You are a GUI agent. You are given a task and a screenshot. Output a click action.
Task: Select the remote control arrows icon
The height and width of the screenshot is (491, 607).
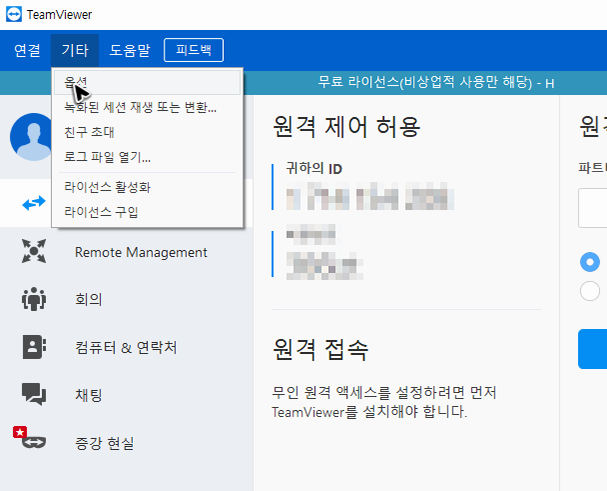[34, 203]
